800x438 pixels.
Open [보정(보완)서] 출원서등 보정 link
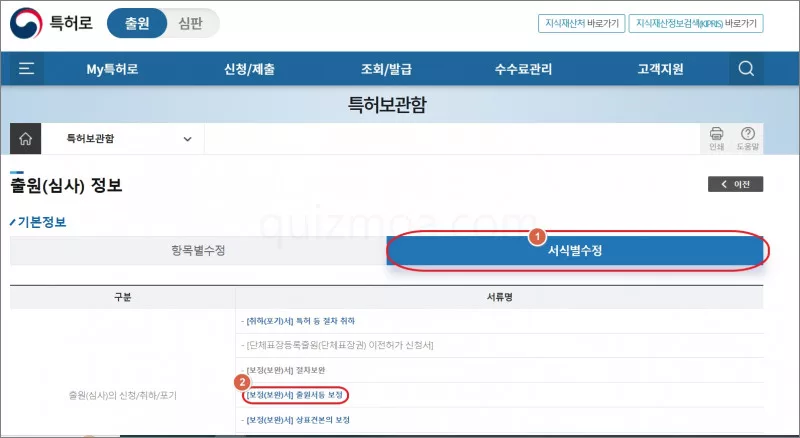[x=294, y=395]
